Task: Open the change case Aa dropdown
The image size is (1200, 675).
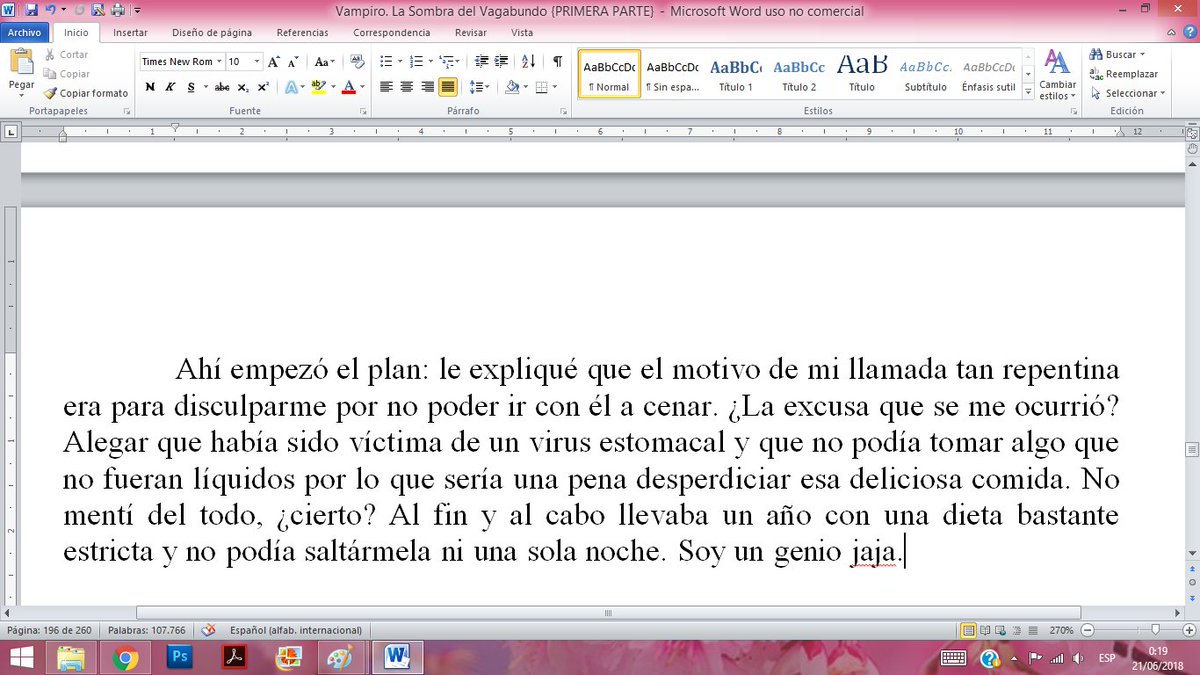Action: tap(325, 62)
